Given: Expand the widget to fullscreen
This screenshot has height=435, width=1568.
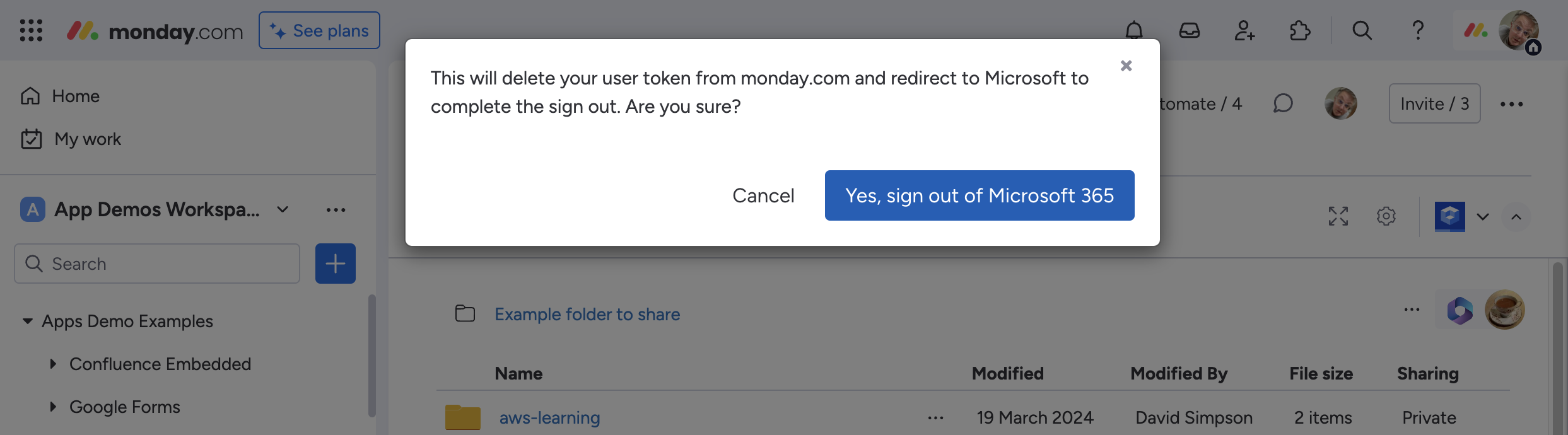Looking at the screenshot, I should coord(1339,216).
